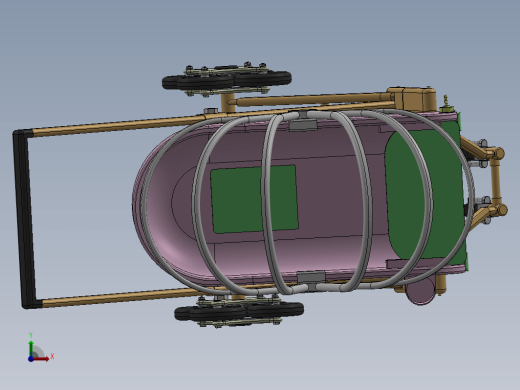Select the gold housing block above the tub
Viewport: 520px width, 390px height.
click(x=412, y=99)
